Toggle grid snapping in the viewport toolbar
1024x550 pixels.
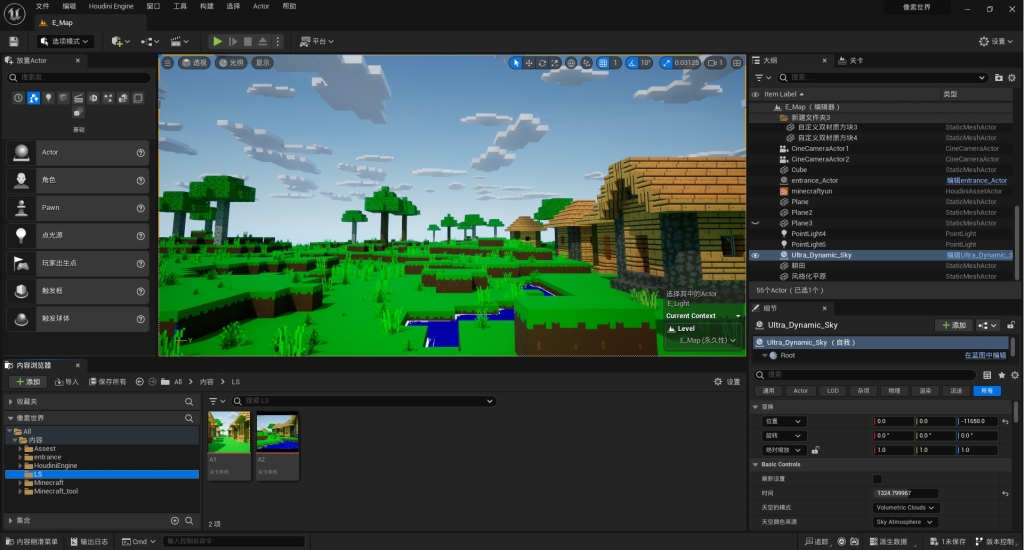(603, 63)
